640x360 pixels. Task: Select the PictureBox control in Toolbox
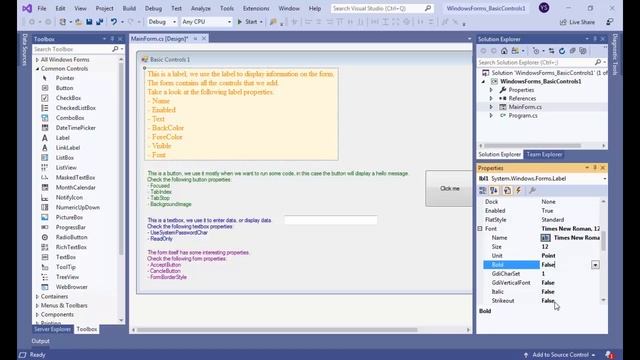[x=69, y=217]
